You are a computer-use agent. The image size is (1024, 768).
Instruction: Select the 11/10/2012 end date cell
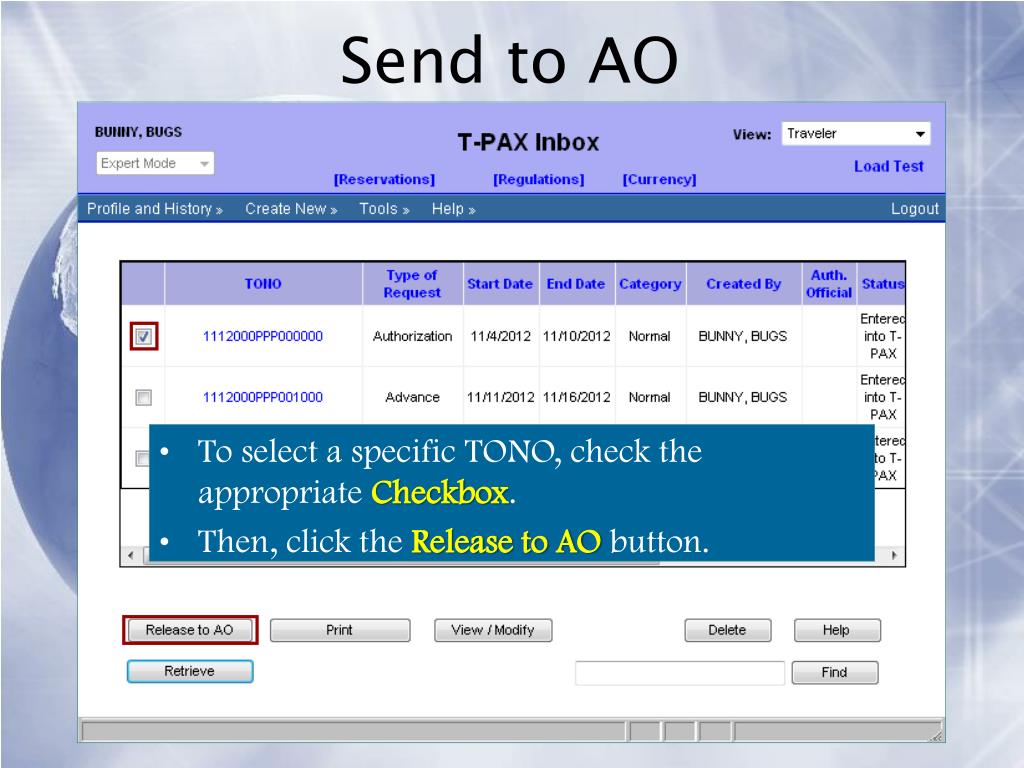[577, 336]
